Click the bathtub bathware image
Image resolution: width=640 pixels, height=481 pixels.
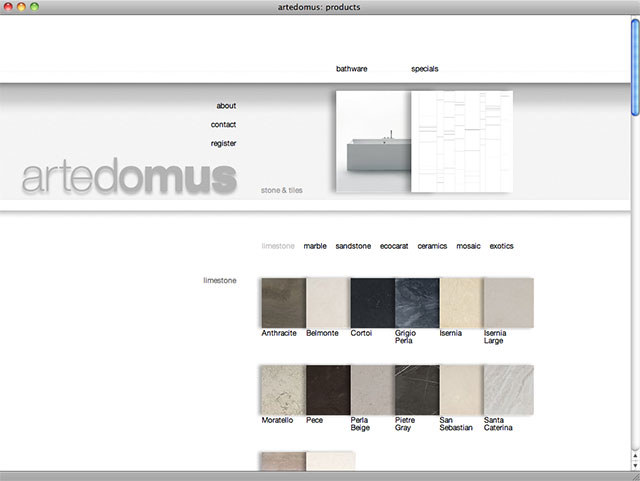click(x=373, y=141)
